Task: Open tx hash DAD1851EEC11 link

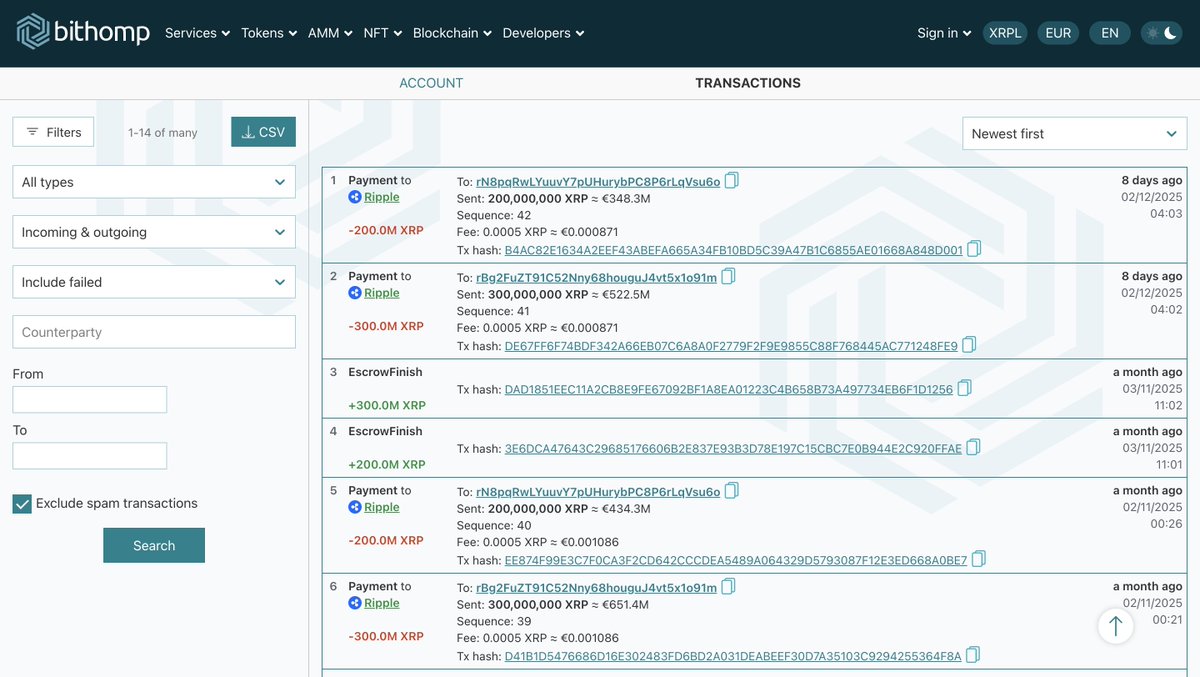Action: [x=728, y=389]
